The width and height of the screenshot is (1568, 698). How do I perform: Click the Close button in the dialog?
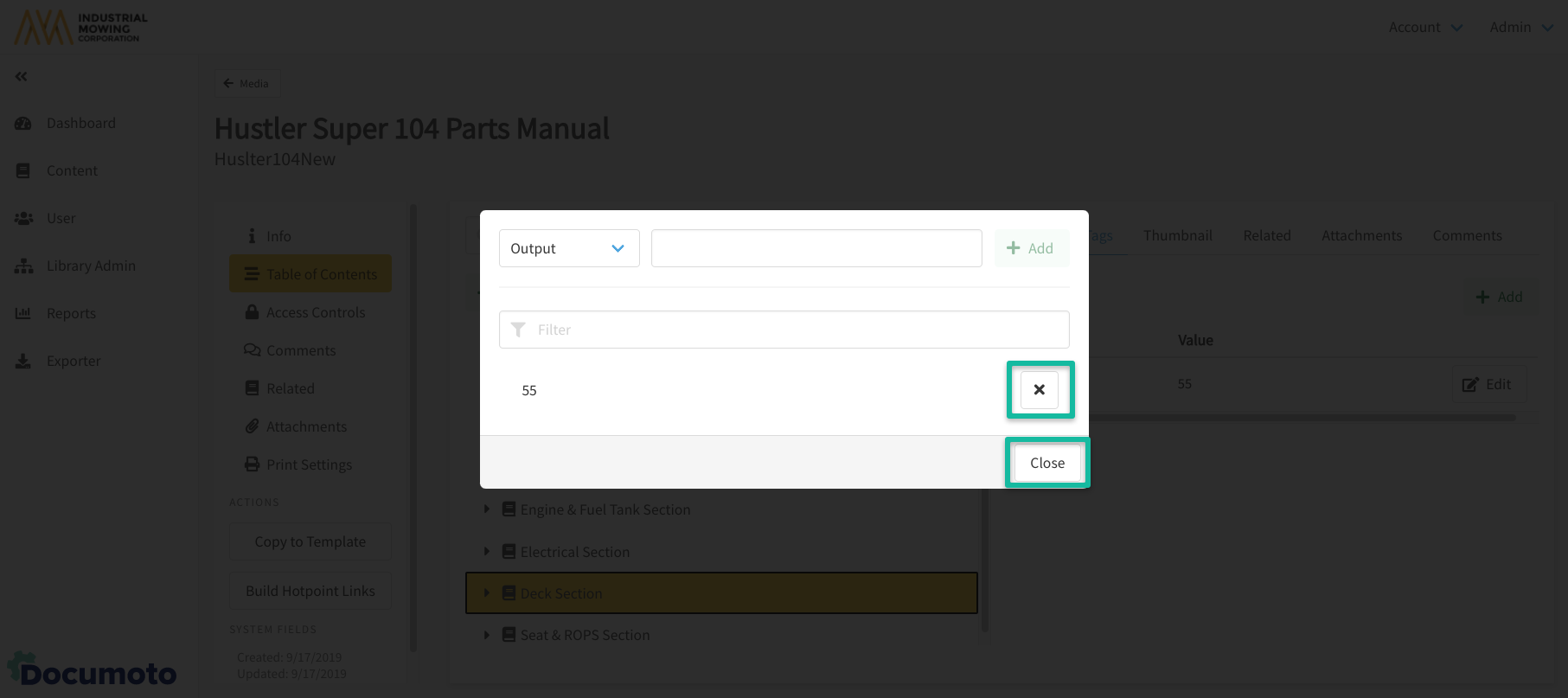pos(1046,463)
